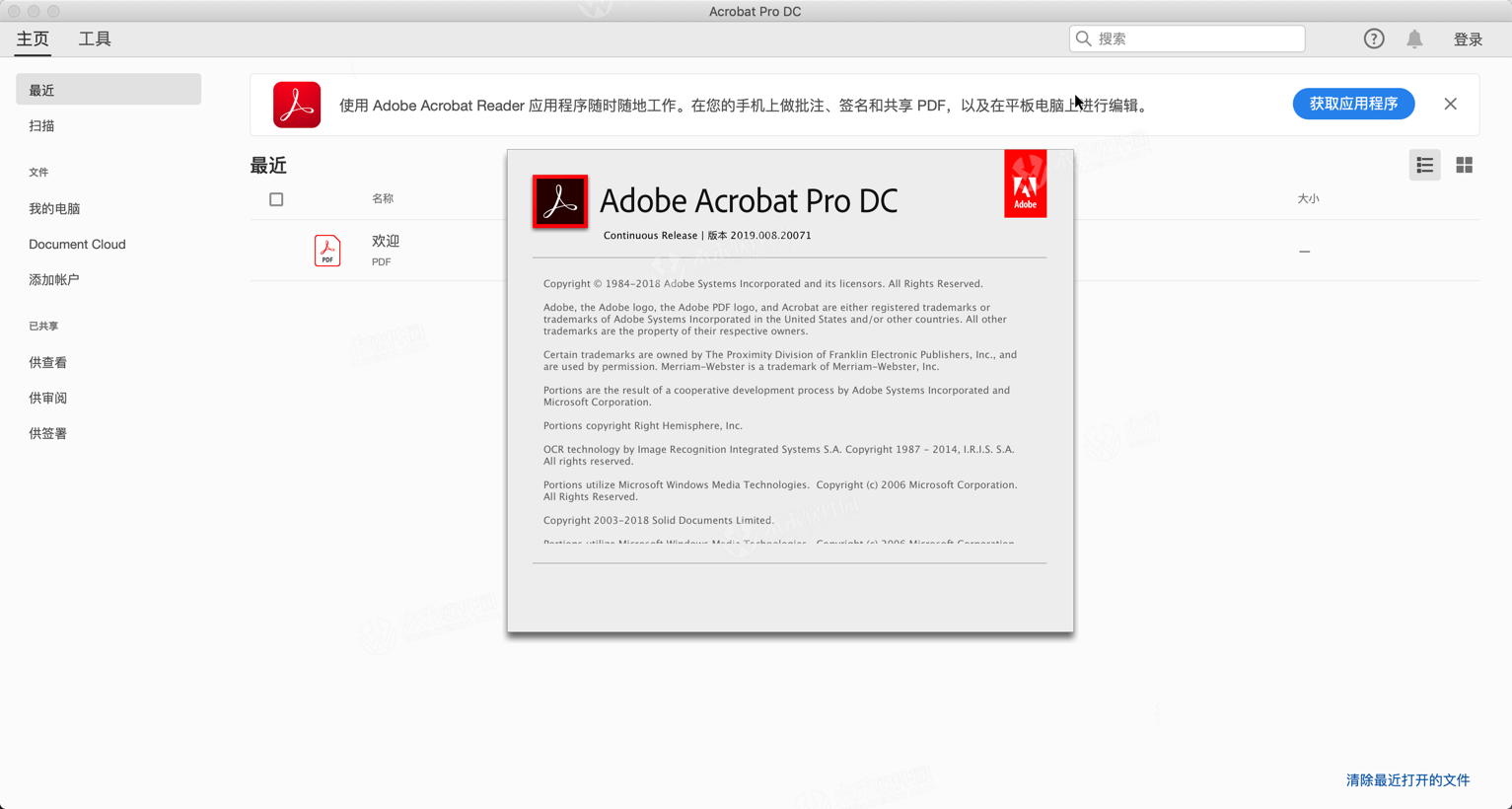Open 我的电脑 in the sidebar

[x=54, y=209]
